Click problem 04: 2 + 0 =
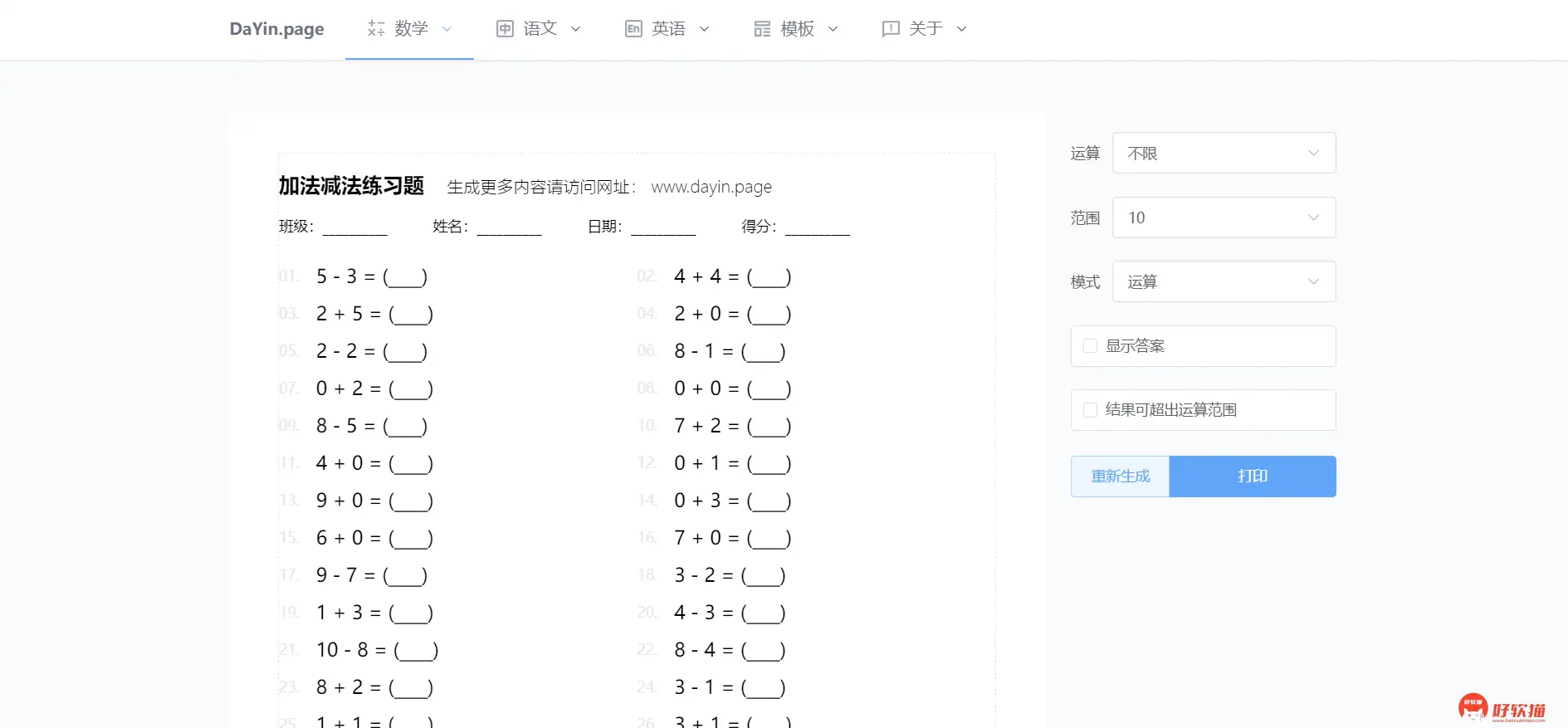Image resolution: width=1568 pixels, height=728 pixels. 732,314
